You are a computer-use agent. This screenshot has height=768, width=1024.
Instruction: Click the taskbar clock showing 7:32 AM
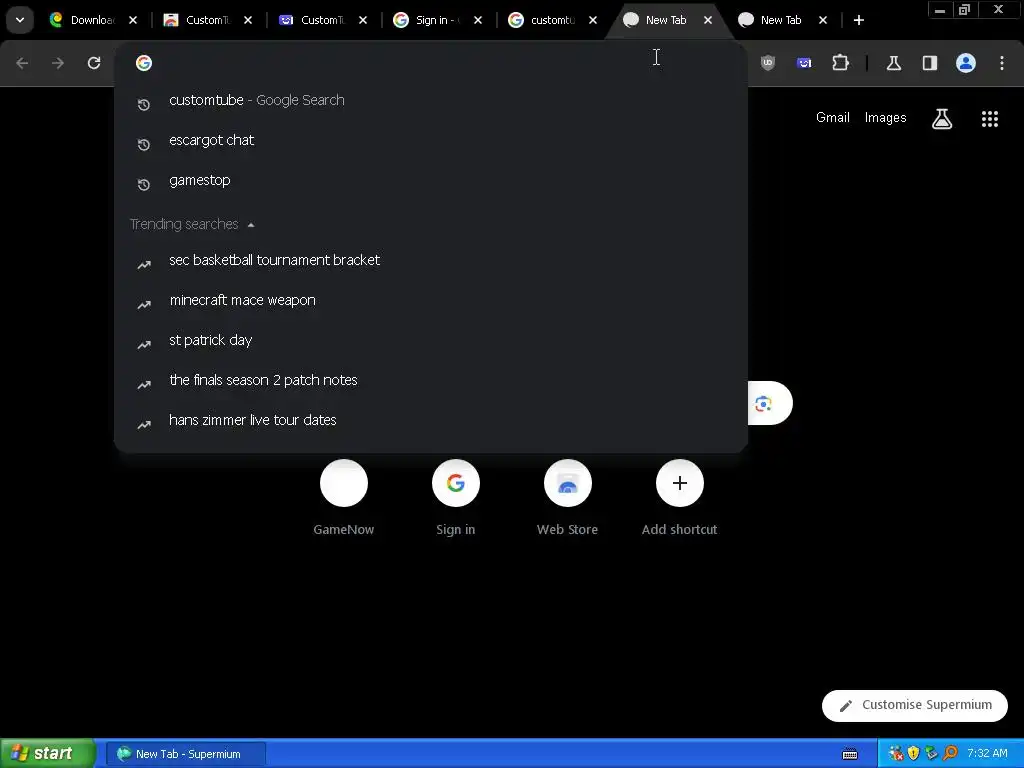987,754
